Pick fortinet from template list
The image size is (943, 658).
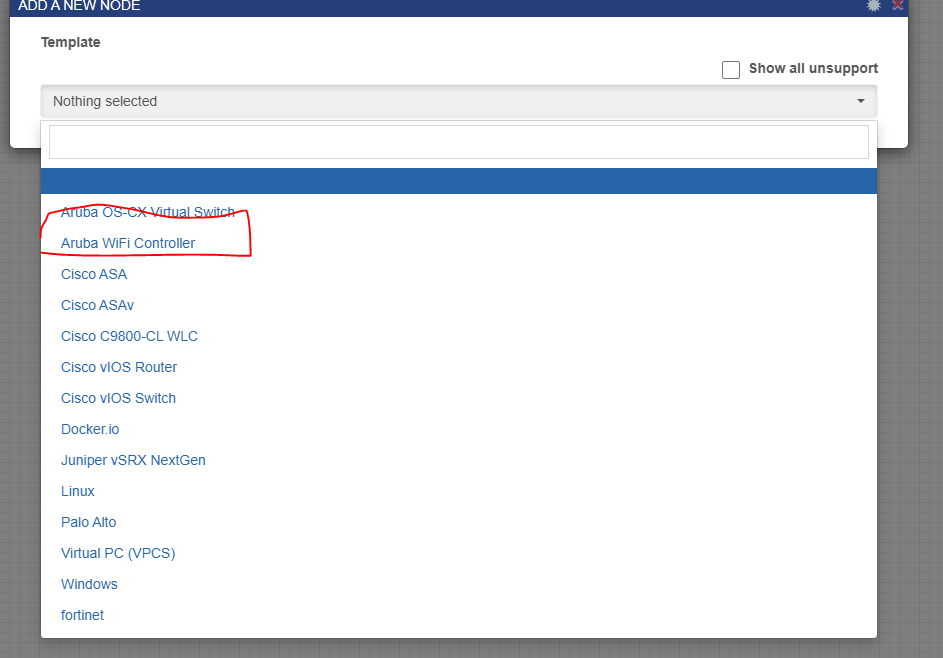[459, 615]
